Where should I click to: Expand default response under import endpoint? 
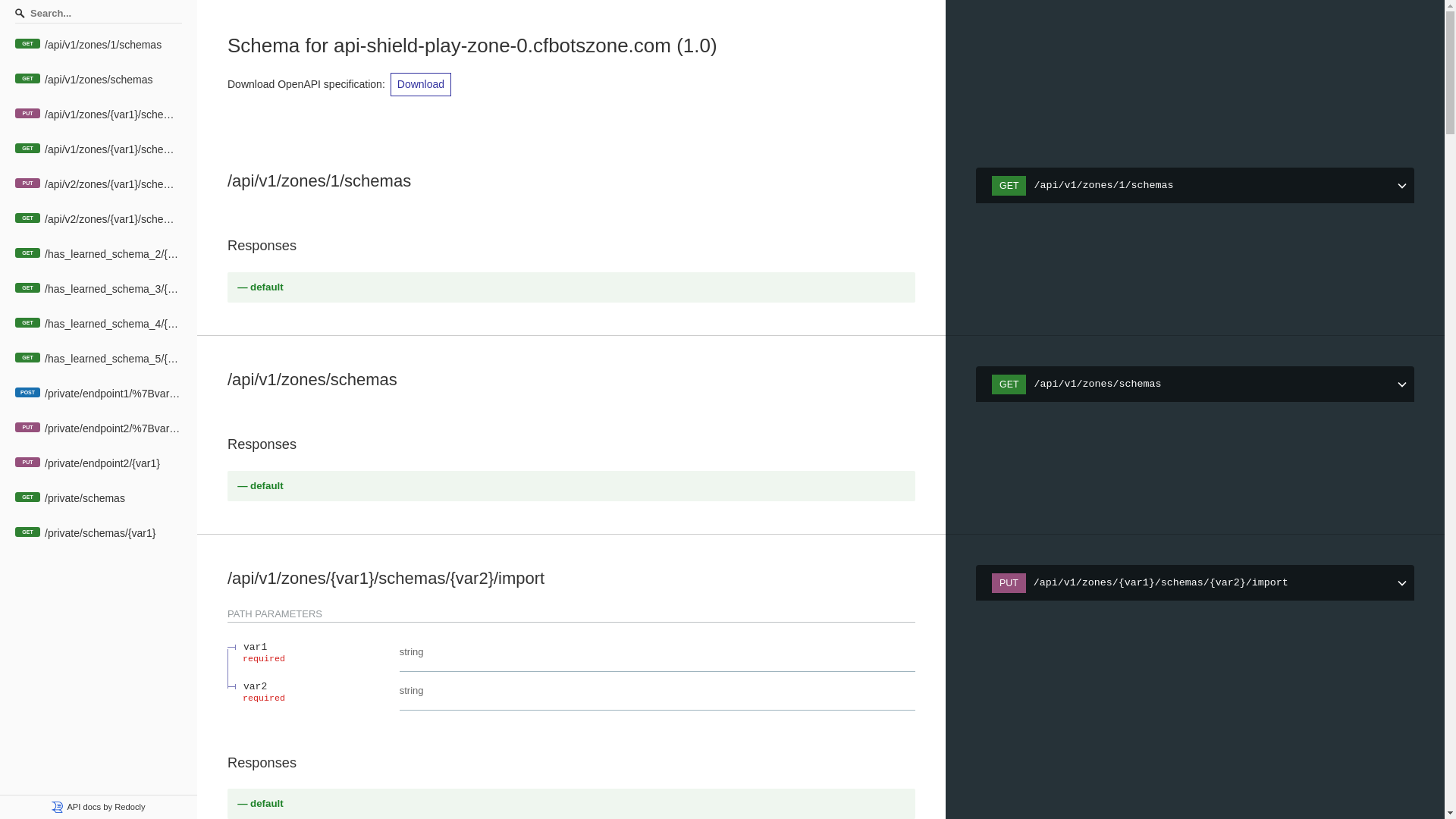click(x=571, y=804)
